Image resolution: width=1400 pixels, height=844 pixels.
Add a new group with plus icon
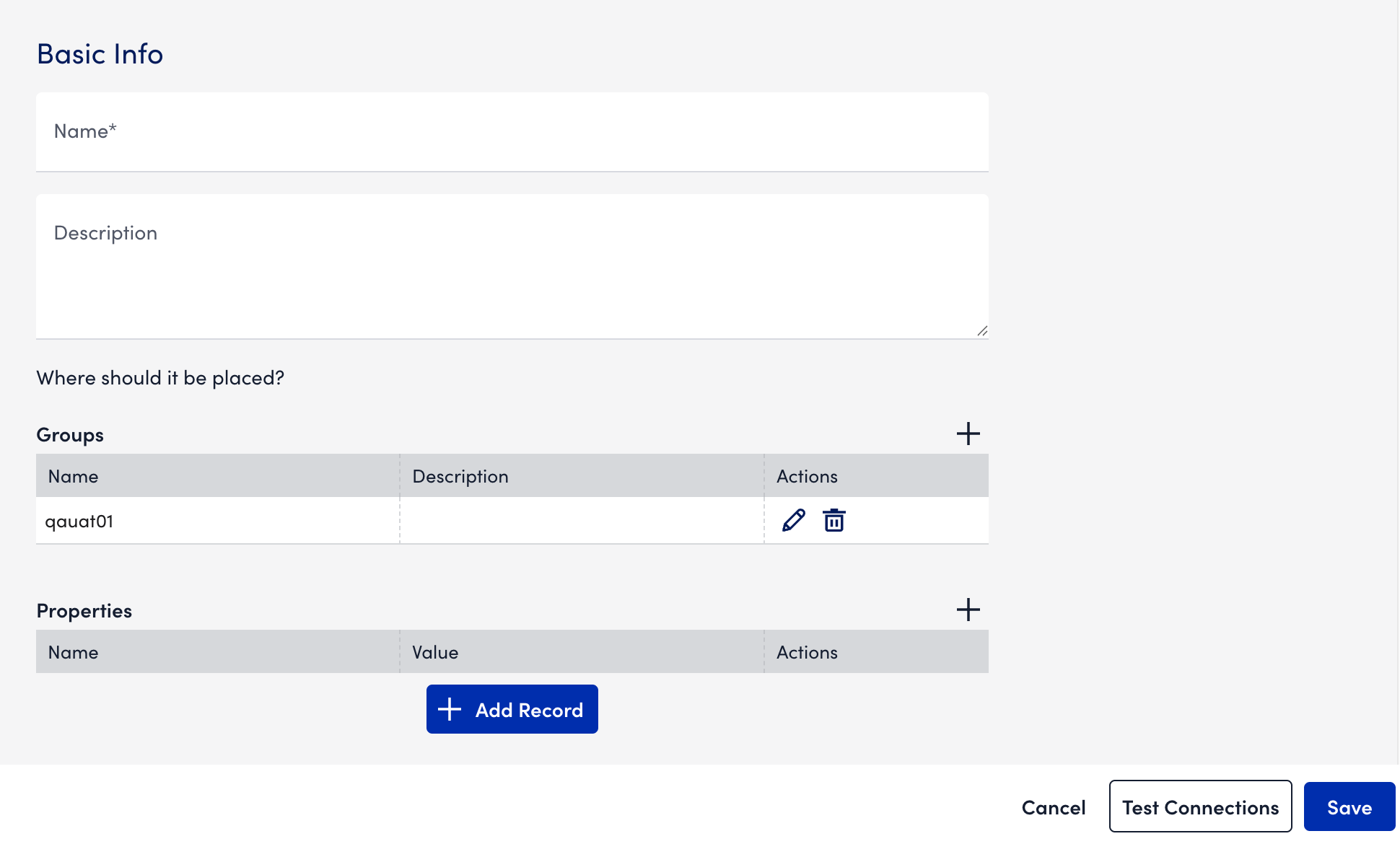968,434
